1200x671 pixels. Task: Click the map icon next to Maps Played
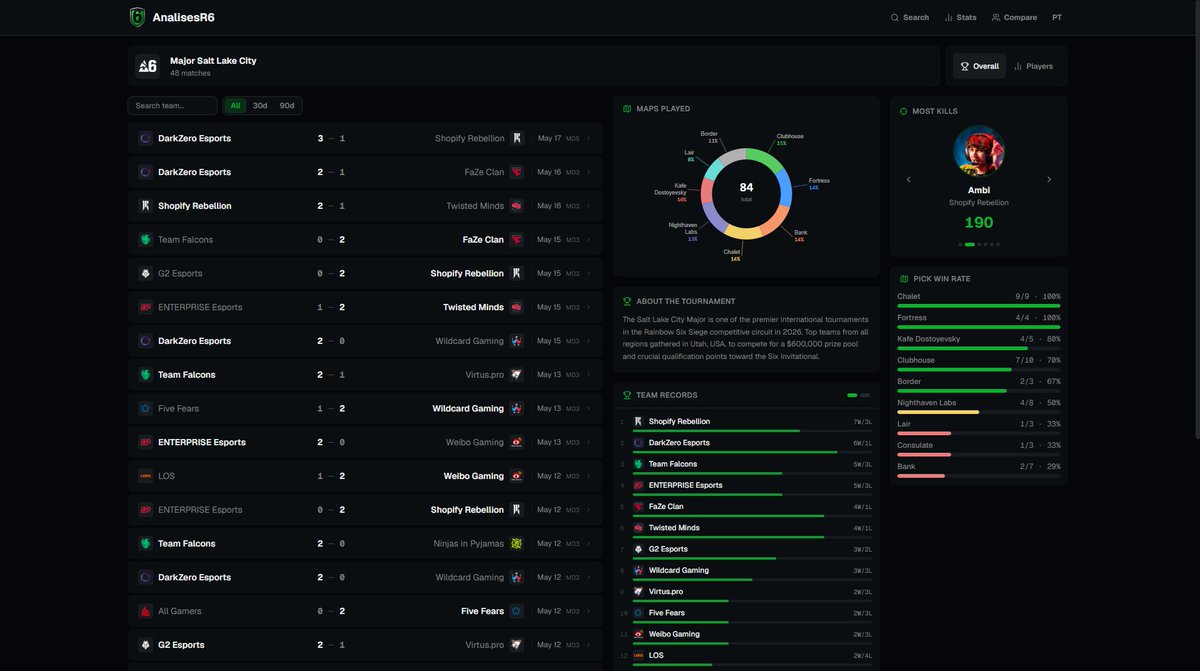click(627, 109)
